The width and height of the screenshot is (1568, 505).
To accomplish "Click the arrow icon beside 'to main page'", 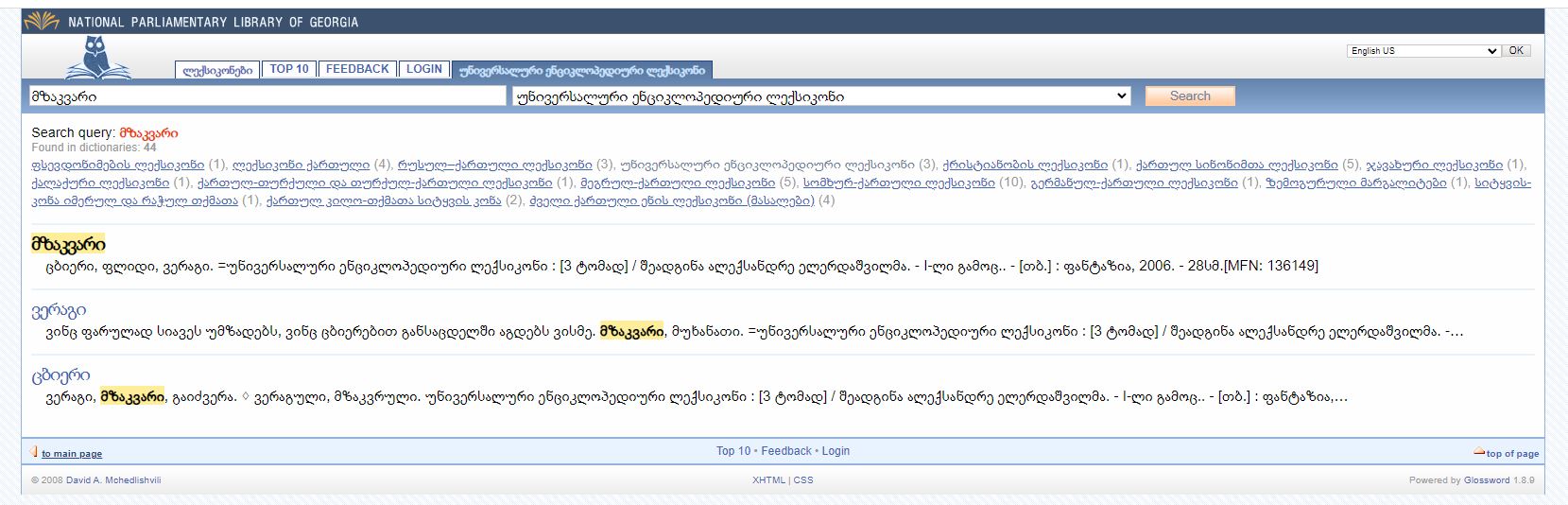I will point(34,452).
